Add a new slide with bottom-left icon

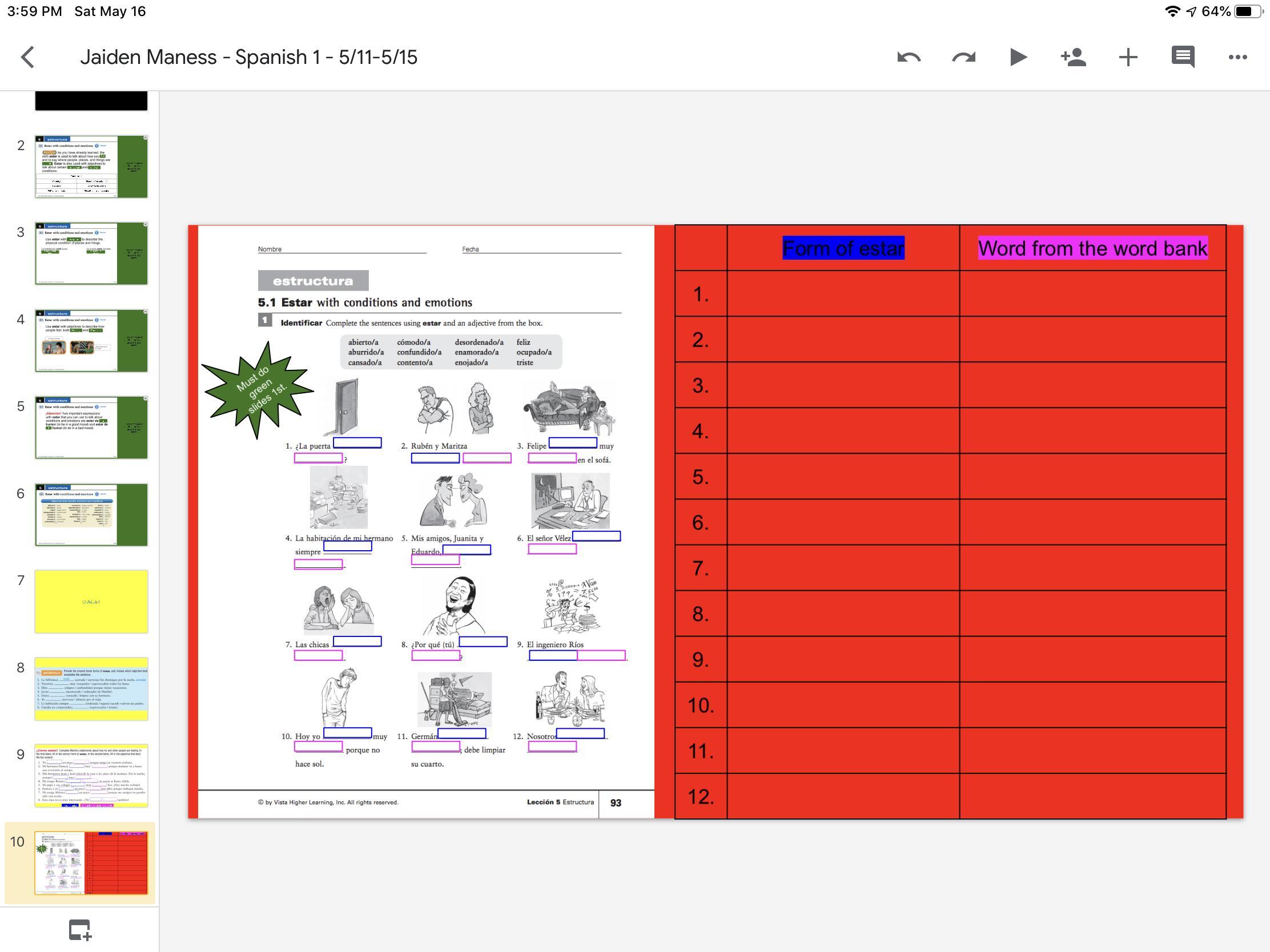(80, 930)
